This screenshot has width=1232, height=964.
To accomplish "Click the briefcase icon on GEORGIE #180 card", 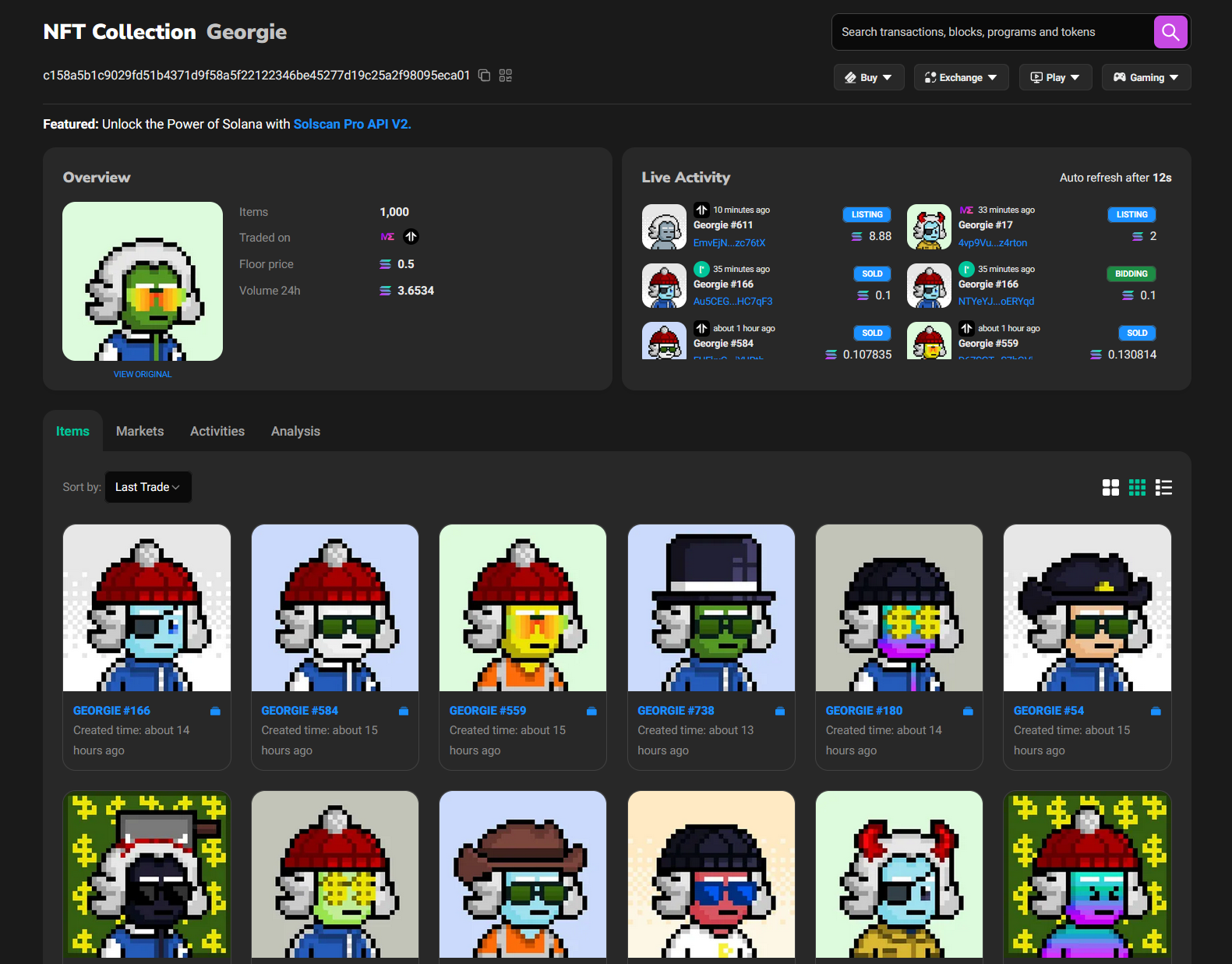I will tap(968, 711).
